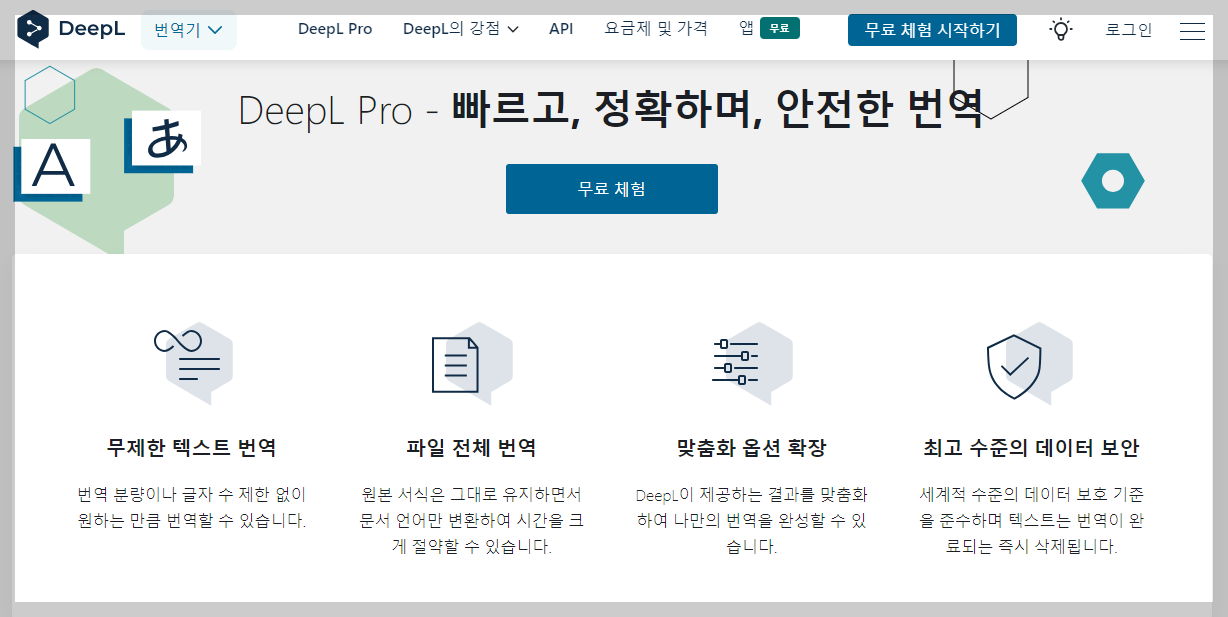
Task: Collapse the 번역기 chevron arrow
Action: [213, 30]
